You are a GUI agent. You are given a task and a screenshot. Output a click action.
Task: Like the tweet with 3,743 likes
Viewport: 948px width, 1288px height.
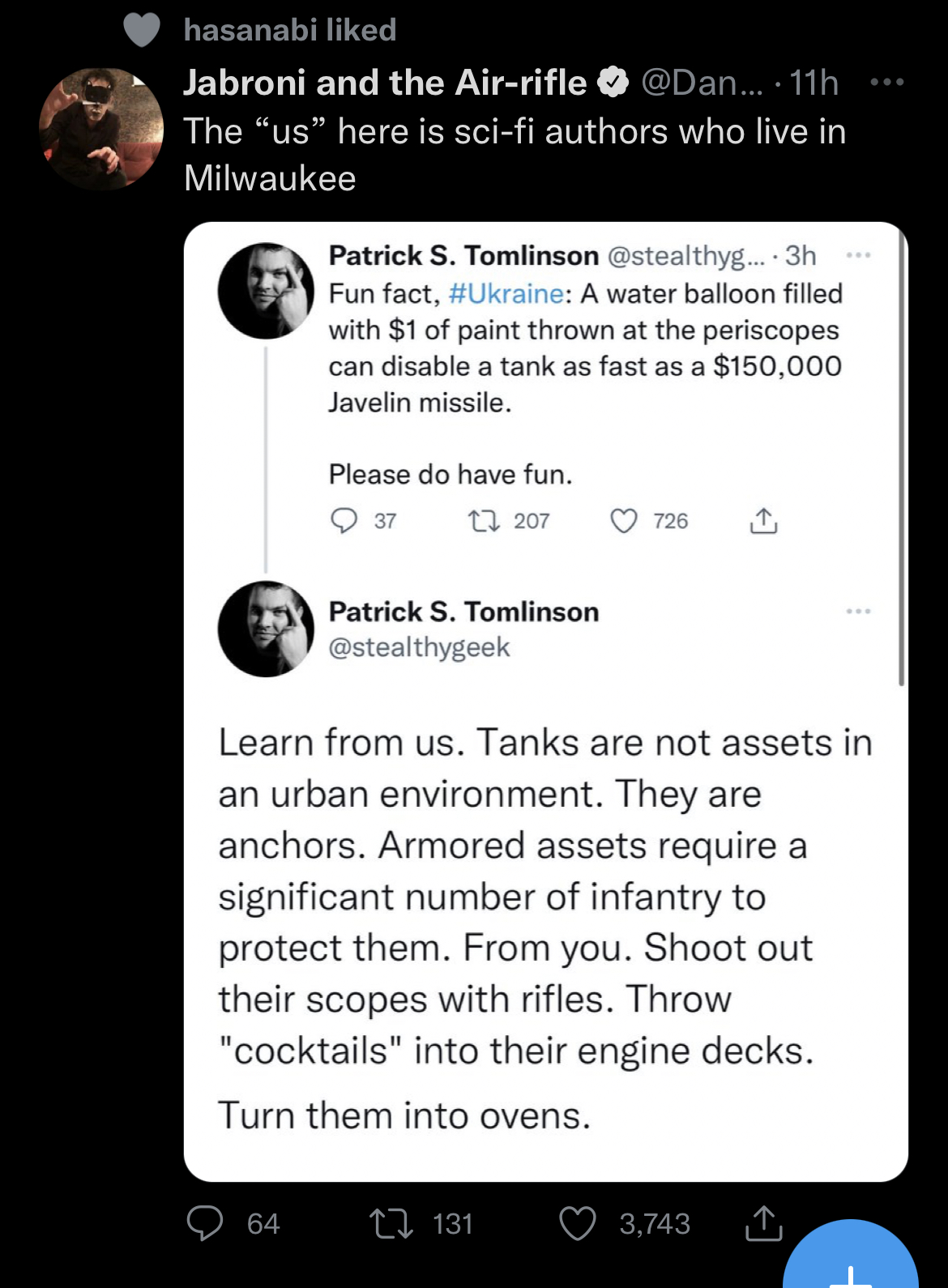pyautogui.click(x=578, y=1223)
